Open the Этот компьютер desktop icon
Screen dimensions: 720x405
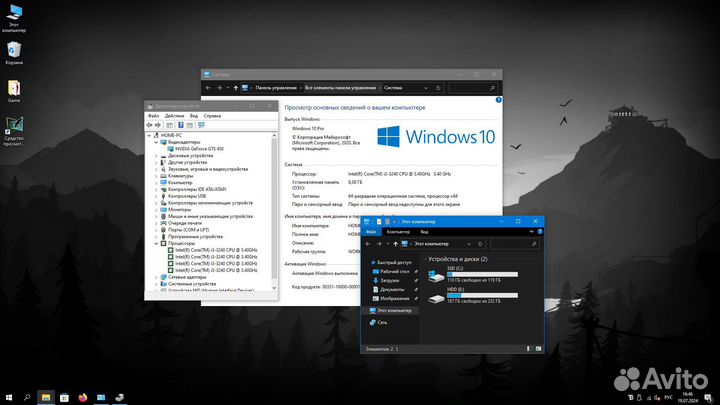pyautogui.click(x=14, y=18)
